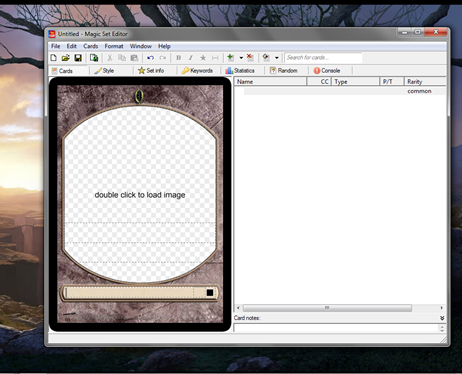
Task: Toggle bold formatting
Action: 179,58
